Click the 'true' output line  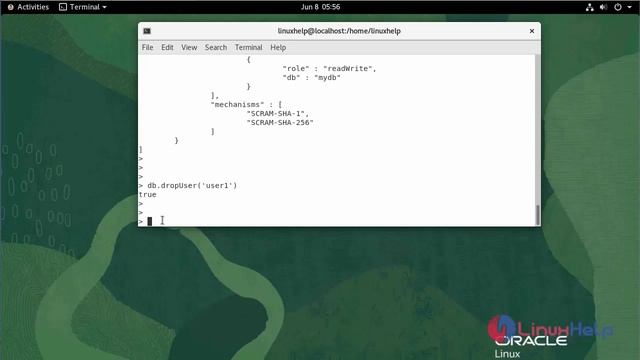[147, 195]
